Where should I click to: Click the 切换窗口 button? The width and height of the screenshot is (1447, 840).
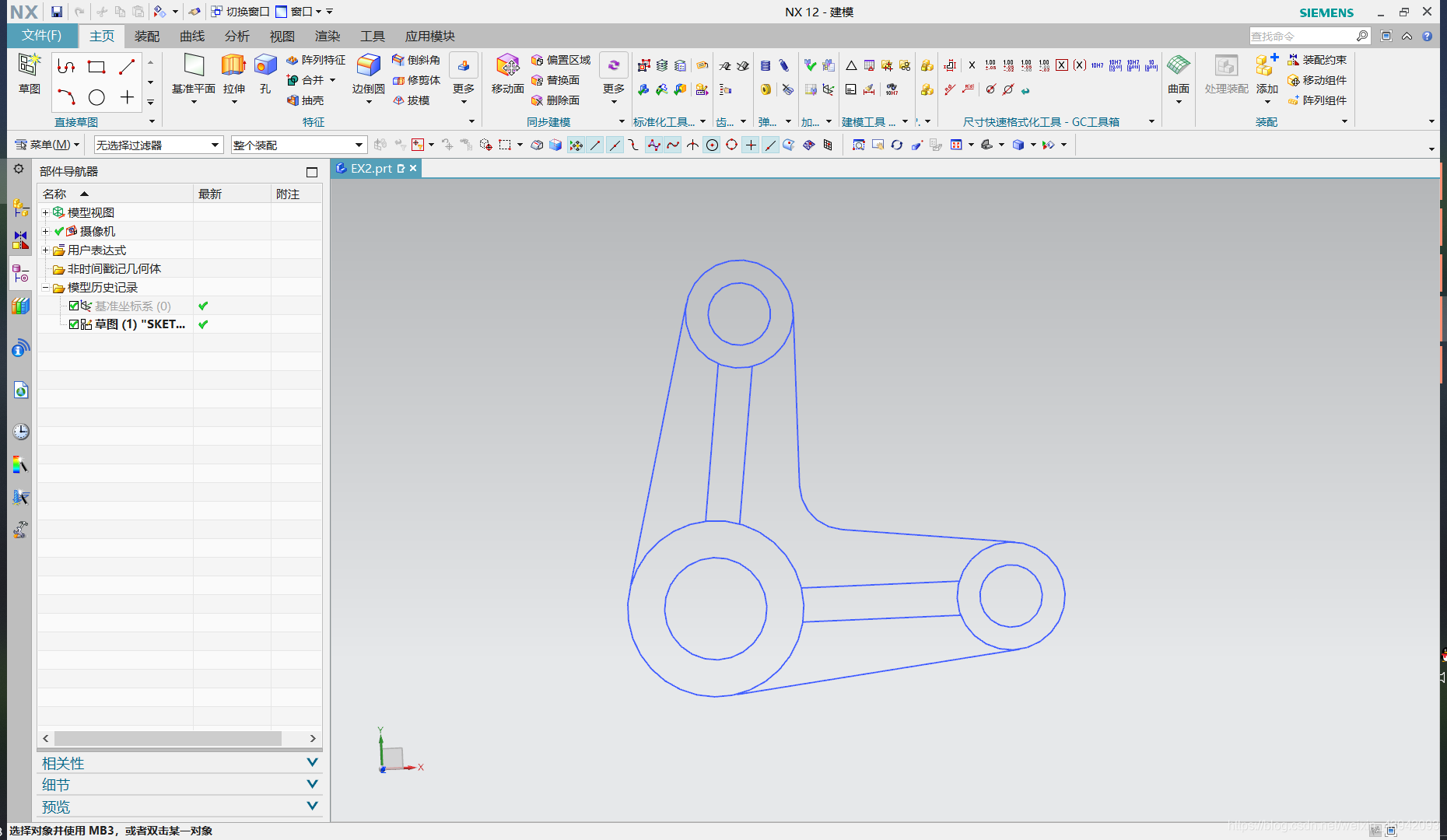pyautogui.click(x=240, y=12)
